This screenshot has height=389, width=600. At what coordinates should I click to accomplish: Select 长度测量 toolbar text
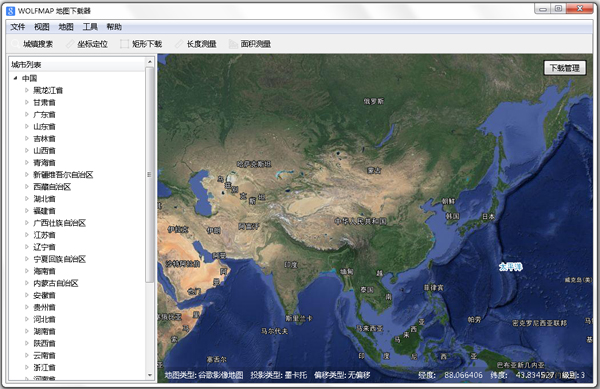(x=201, y=44)
